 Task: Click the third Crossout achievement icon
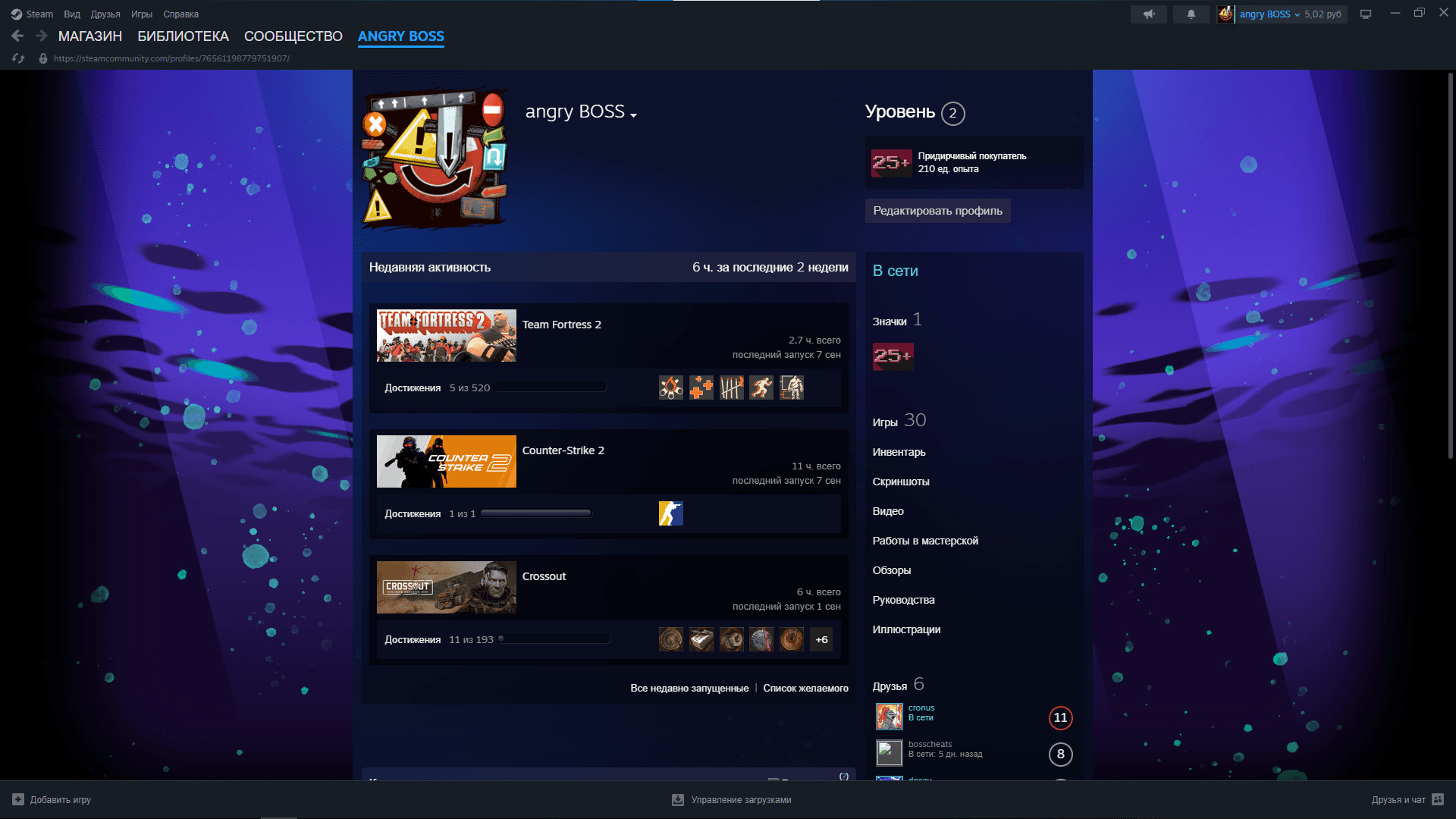732,639
